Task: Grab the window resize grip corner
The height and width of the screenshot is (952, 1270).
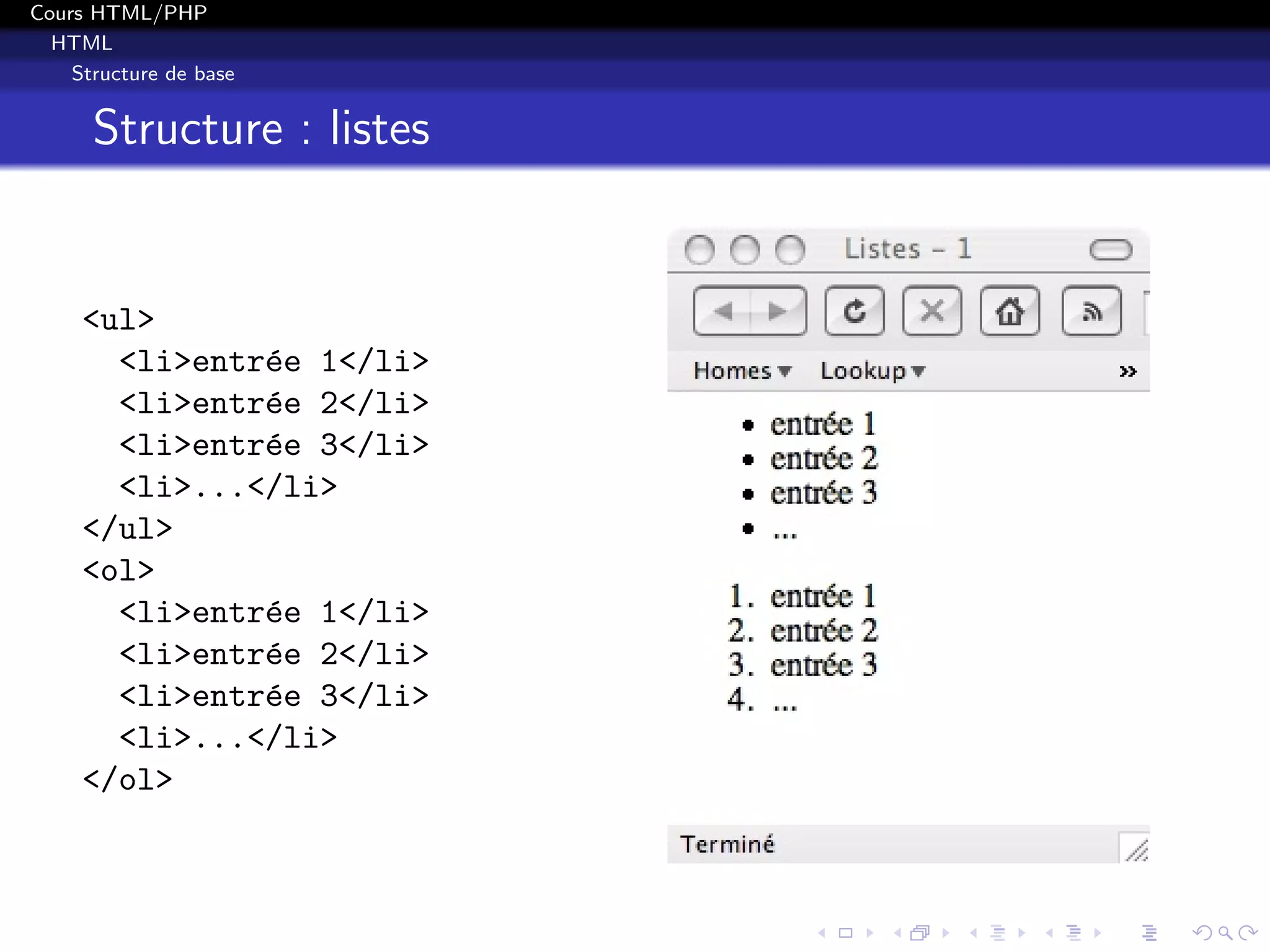Action: click(x=1135, y=848)
